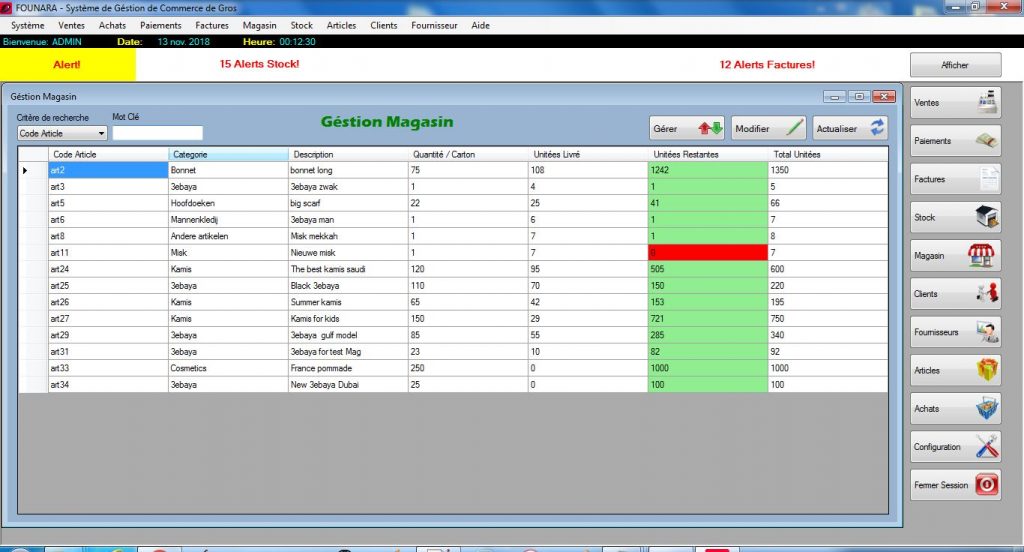
Task: Click the Afficher alerts button
Action: point(955,64)
